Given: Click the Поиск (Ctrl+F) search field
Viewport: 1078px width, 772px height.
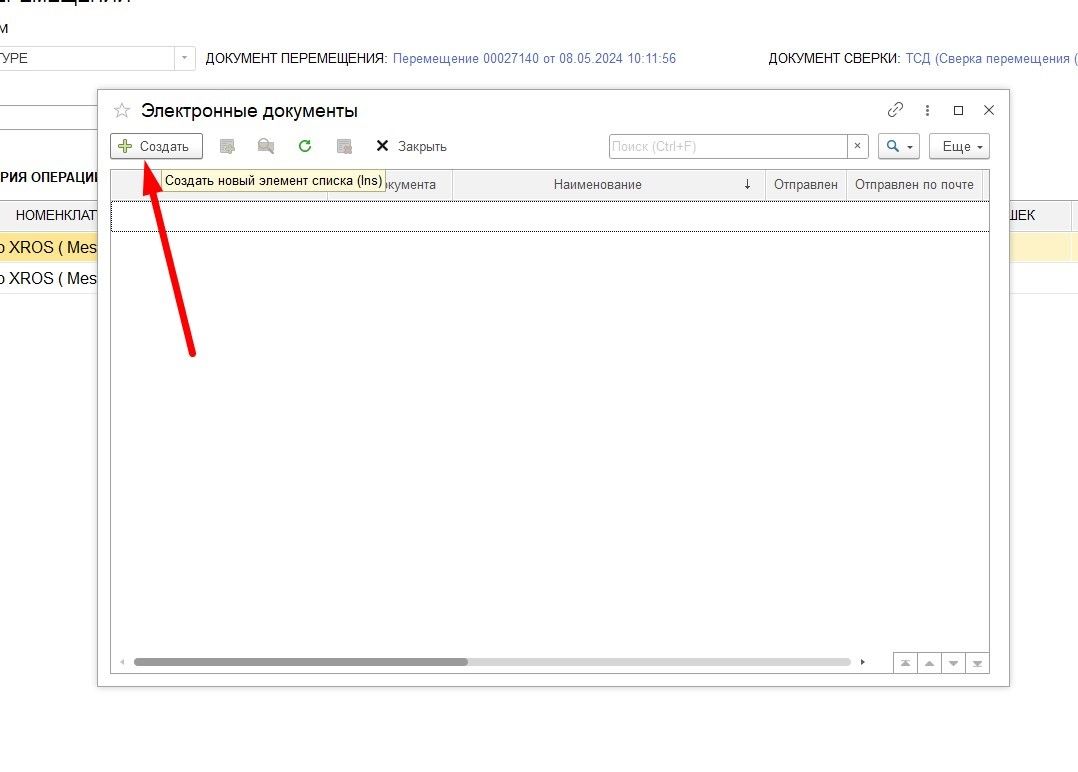Looking at the screenshot, I should 728,146.
